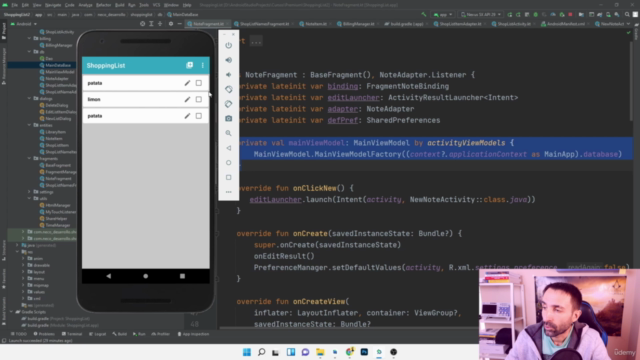Activate the emulator zoom magnifier
Image resolution: width=640 pixels, height=360 pixels.
coord(229,133)
